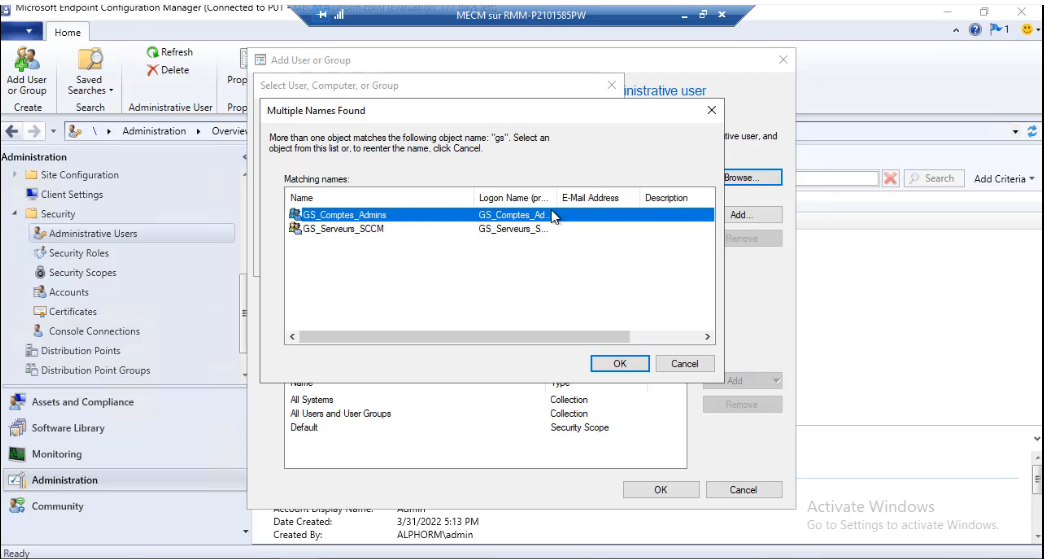This screenshot has height=559, width=1044.
Task: Collapse the Security folder in the tree
Action: coord(16,214)
